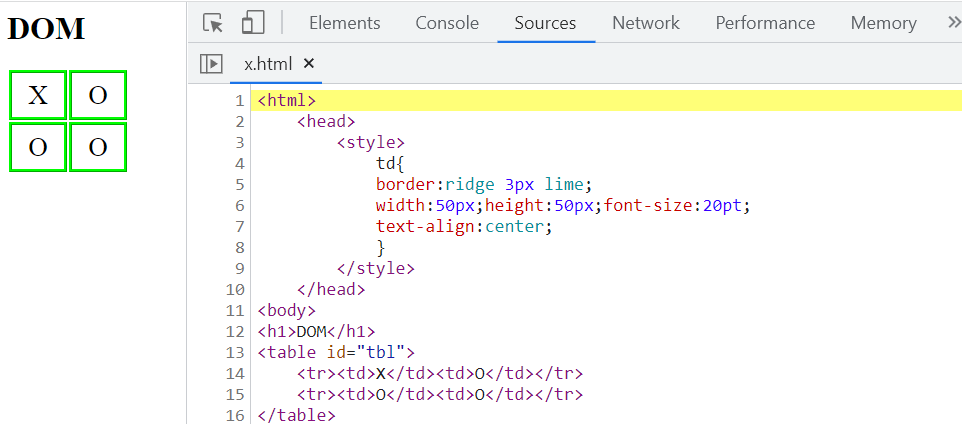Image resolution: width=962 pixels, height=424 pixels.
Task: Show the navigator sidebar panel
Action: (x=211, y=64)
